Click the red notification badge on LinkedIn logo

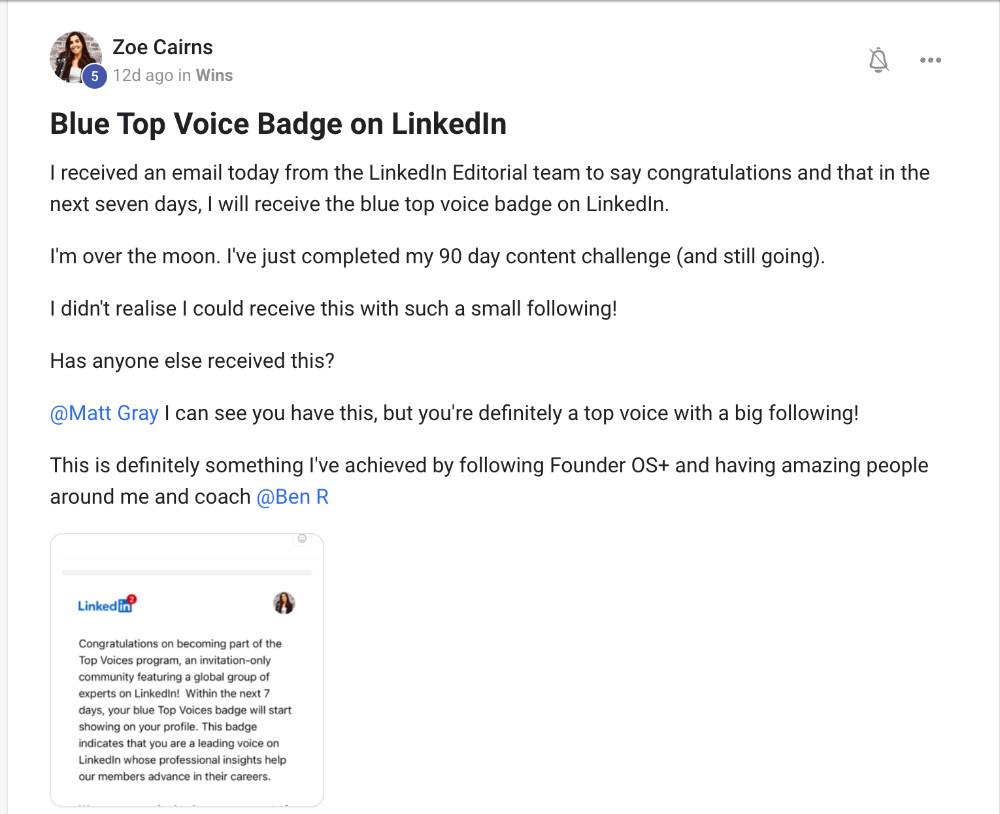click(x=131, y=599)
